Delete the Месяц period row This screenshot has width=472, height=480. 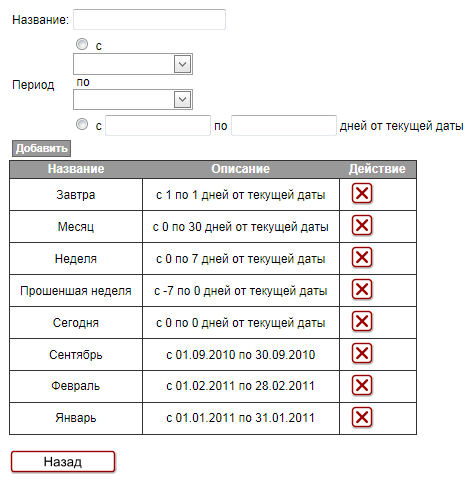pos(362,225)
